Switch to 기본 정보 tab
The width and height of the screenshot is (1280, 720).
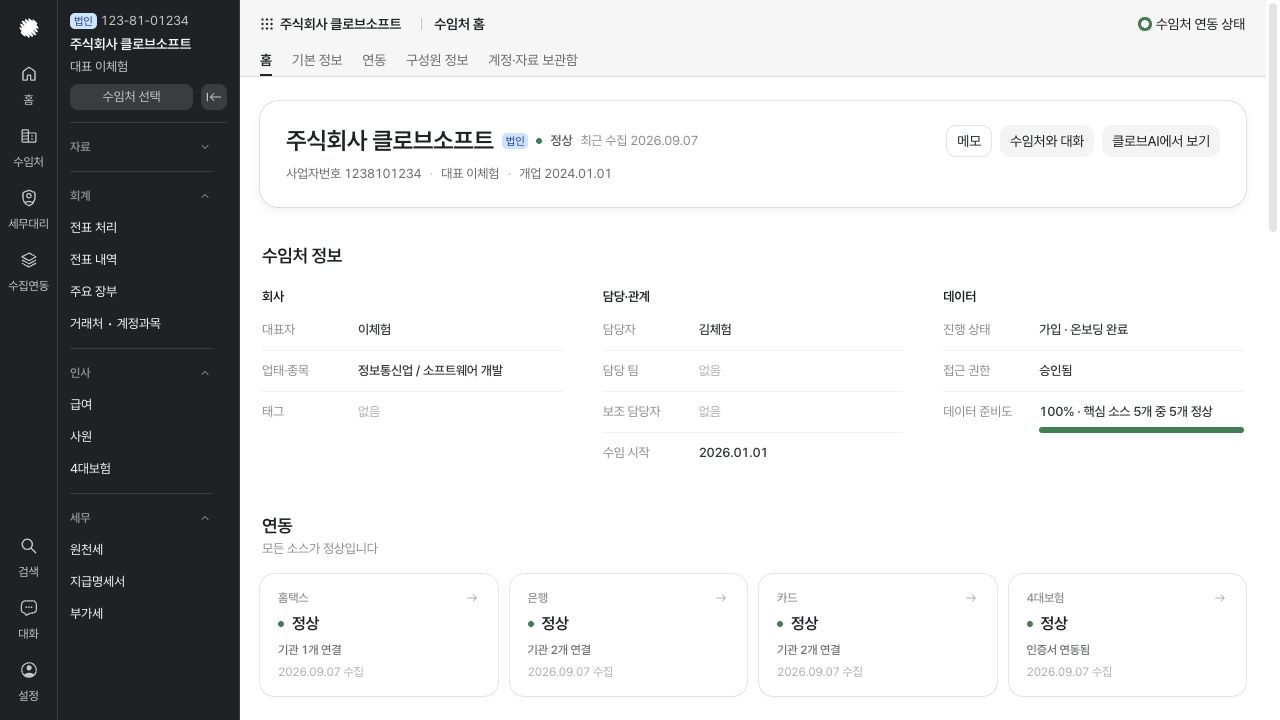tap(317, 60)
